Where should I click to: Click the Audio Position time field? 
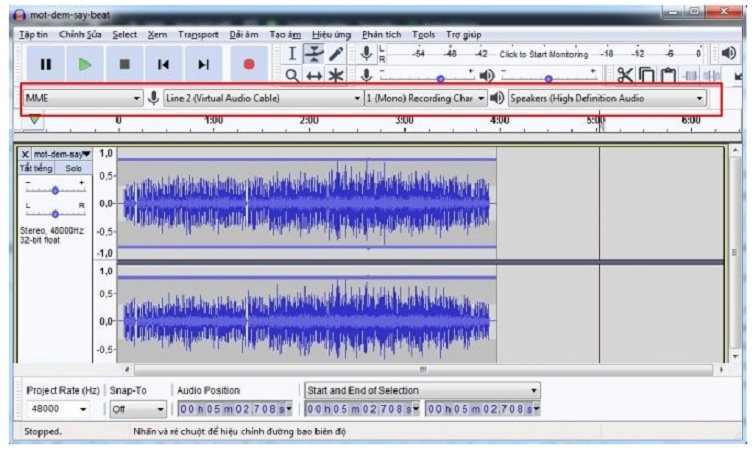[x=234, y=409]
